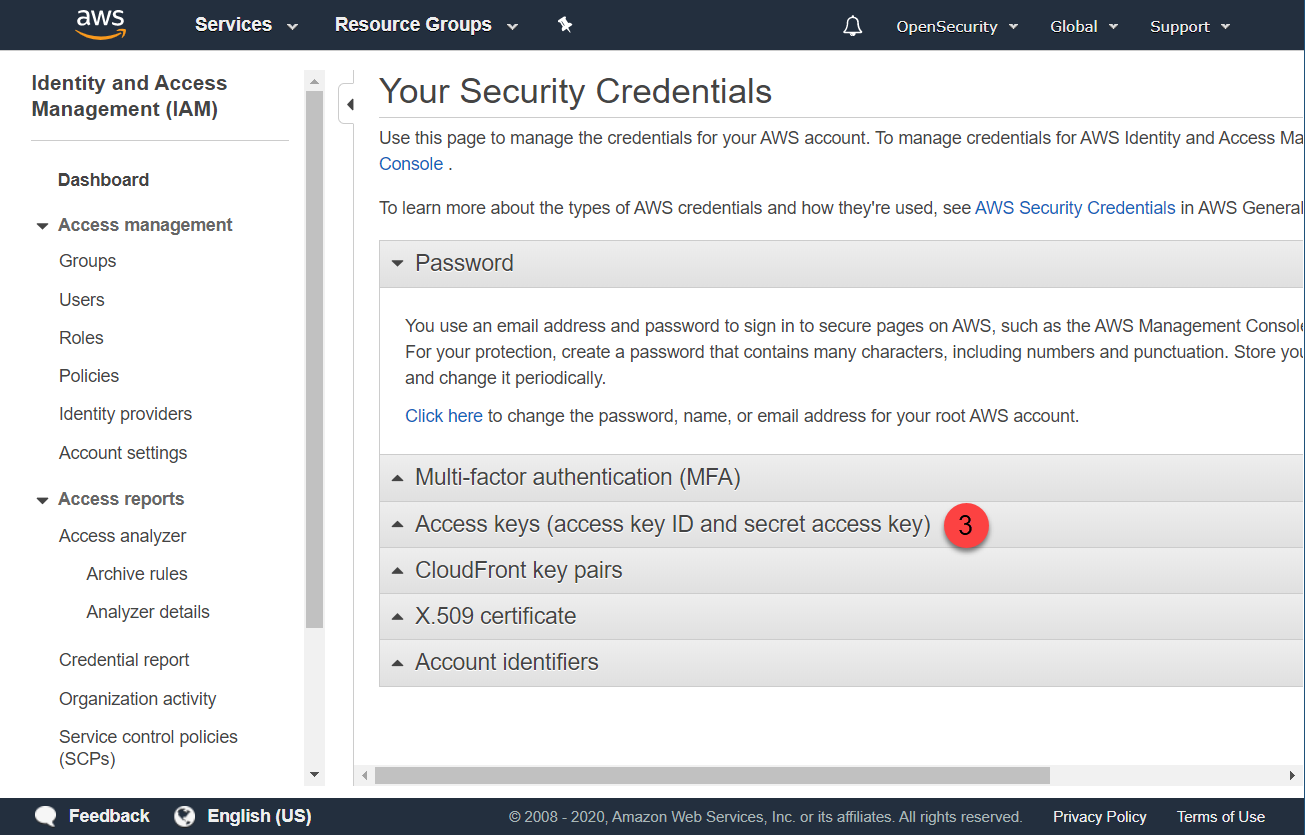Open the IAM Dashboard
This screenshot has height=835, width=1305.
(x=103, y=180)
